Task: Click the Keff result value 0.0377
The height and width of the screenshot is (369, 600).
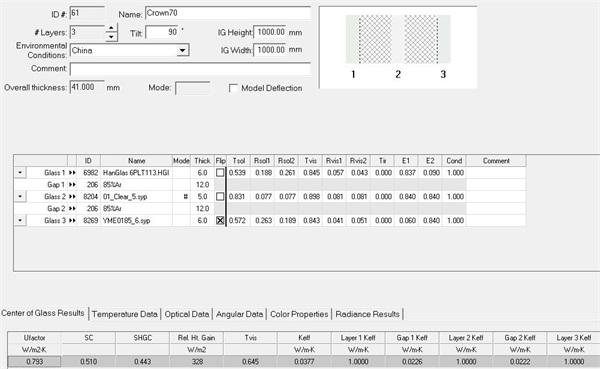Action: point(304,362)
